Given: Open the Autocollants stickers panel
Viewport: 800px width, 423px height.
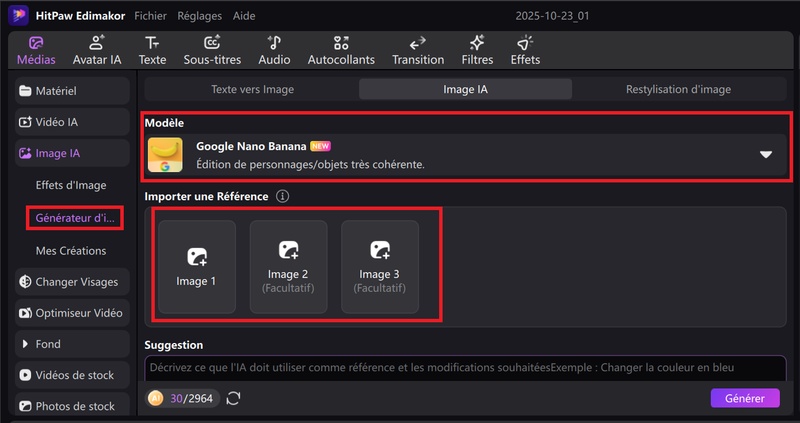Looking at the screenshot, I should point(342,50).
